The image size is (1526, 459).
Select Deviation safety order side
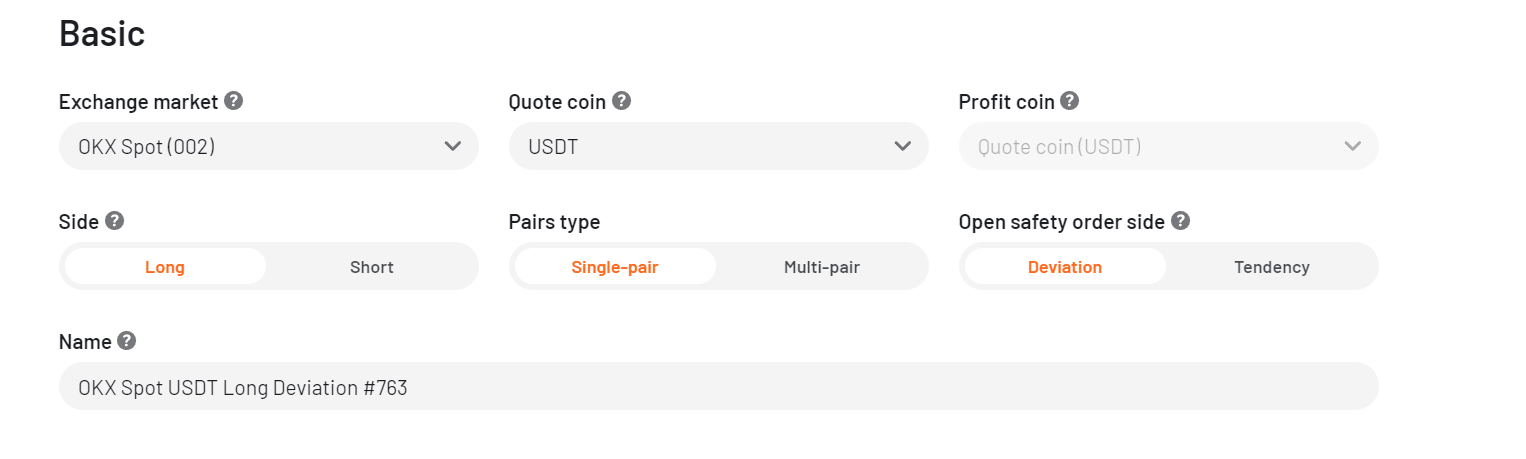click(x=1065, y=267)
